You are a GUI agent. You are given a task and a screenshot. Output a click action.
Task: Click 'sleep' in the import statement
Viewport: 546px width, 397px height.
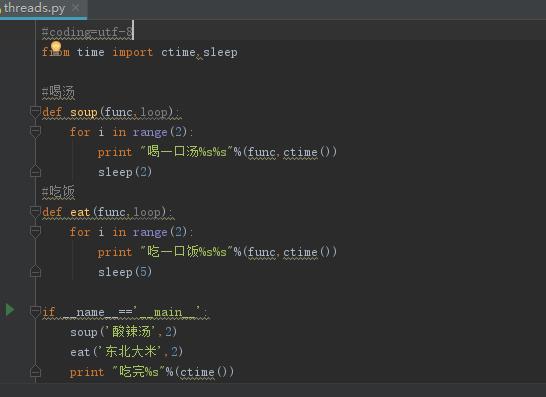pos(220,52)
